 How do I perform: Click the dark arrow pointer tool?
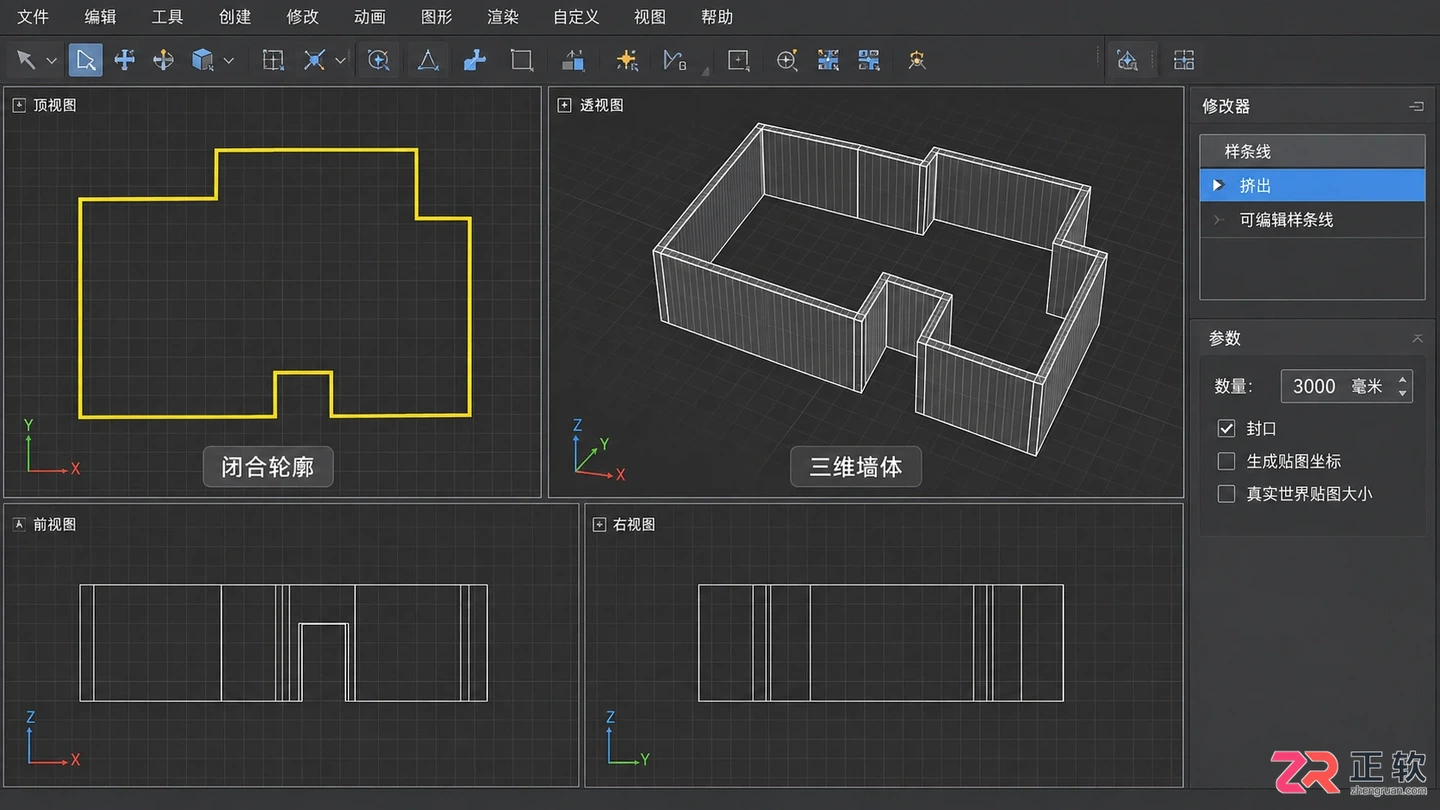pyautogui.click(x=26, y=60)
